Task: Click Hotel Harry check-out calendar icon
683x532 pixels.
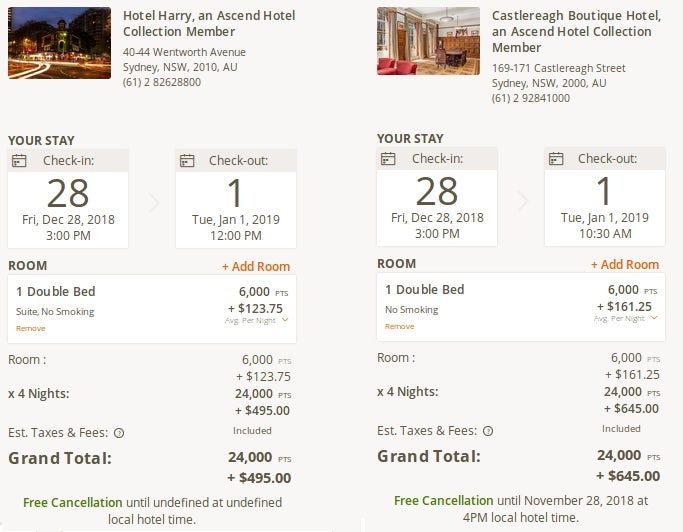Action: [x=187, y=161]
